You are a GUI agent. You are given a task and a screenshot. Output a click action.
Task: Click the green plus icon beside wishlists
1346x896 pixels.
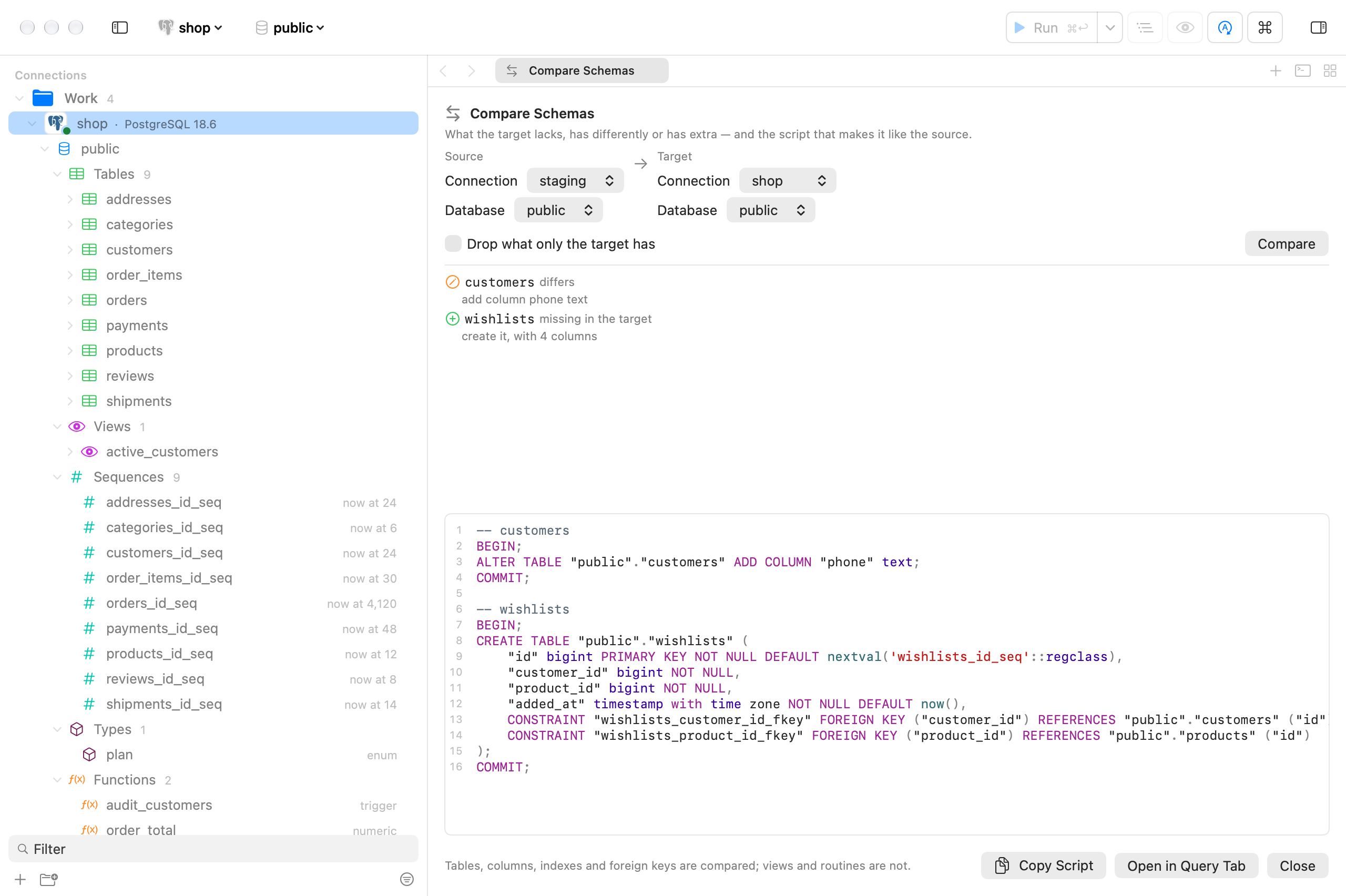[452, 318]
